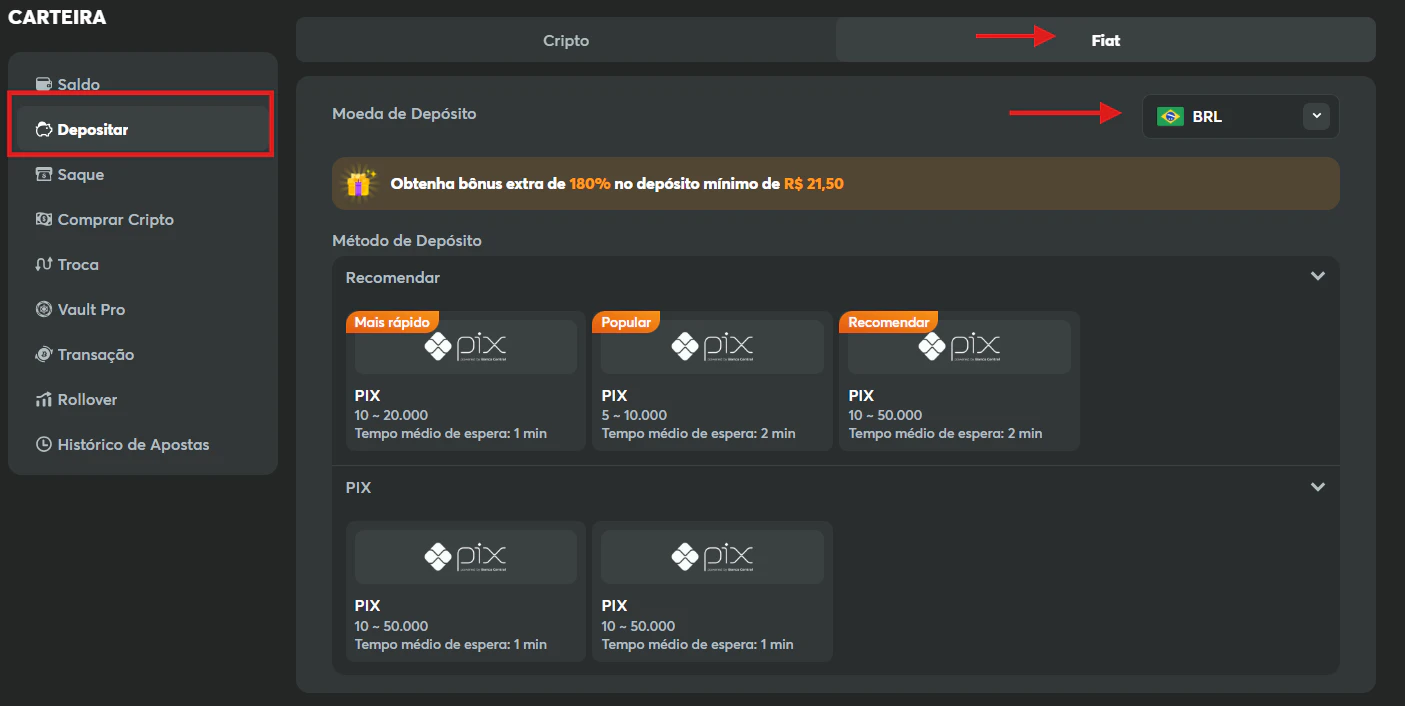The width and height of the screenshot is (1405, 706).
Task: Select the PIX 5 ~ 10.000 deposit method
Action: click(712, 381)
